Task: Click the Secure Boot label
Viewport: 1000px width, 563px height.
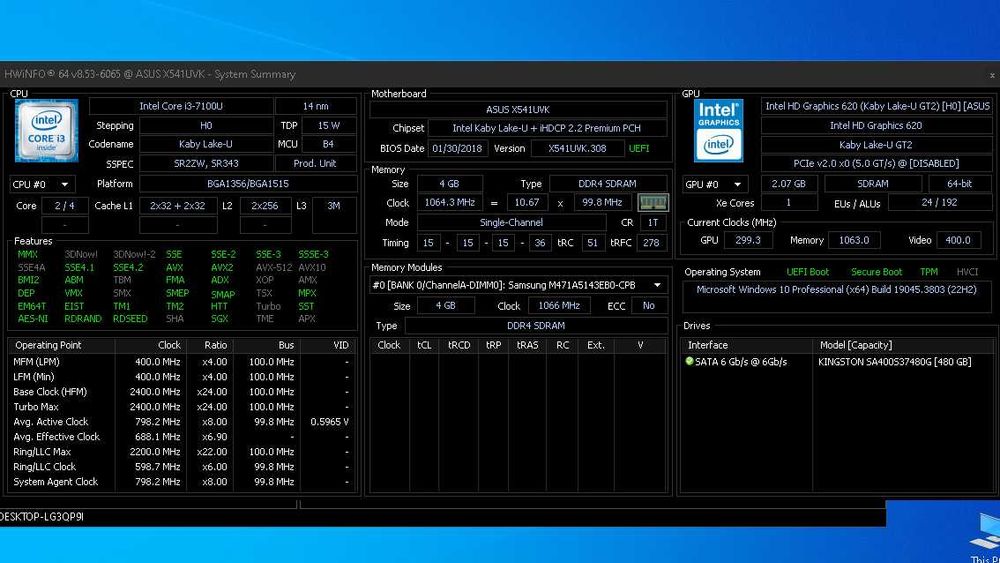Action: coord(876,272)
